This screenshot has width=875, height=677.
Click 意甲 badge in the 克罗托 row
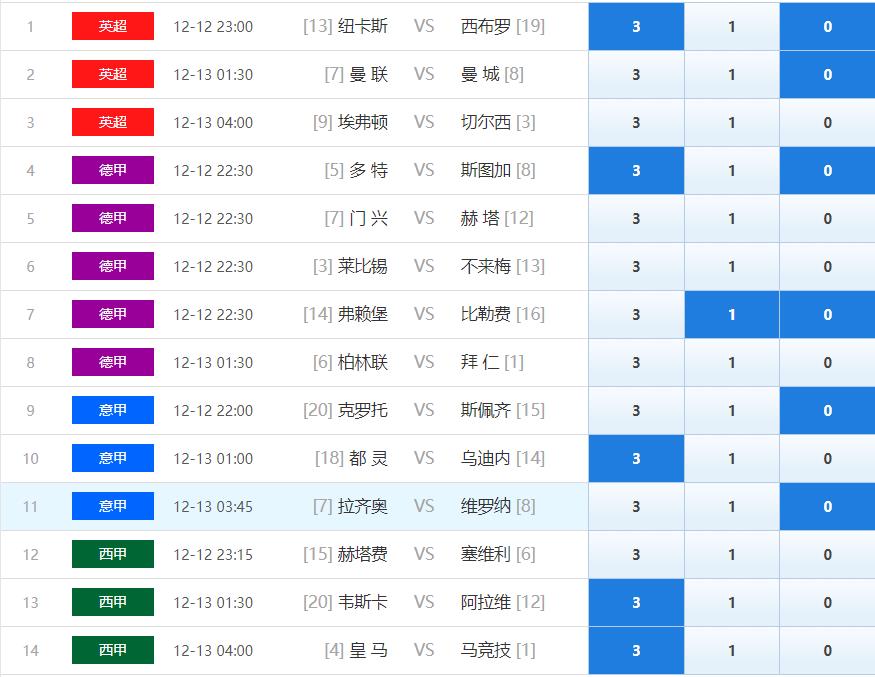pyautogui.click(x=113, y=410)
